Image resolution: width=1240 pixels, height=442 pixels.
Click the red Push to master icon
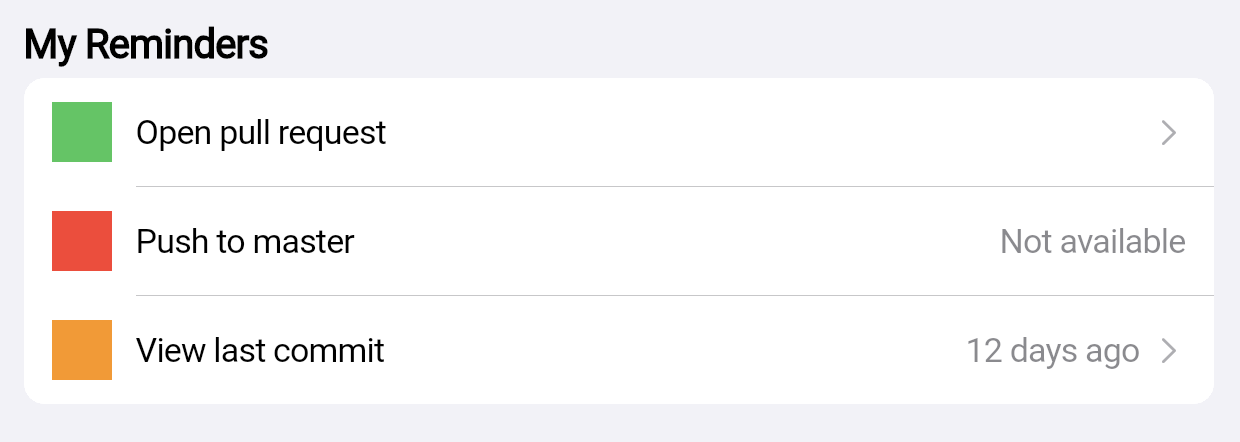click(x=82, y=241)
